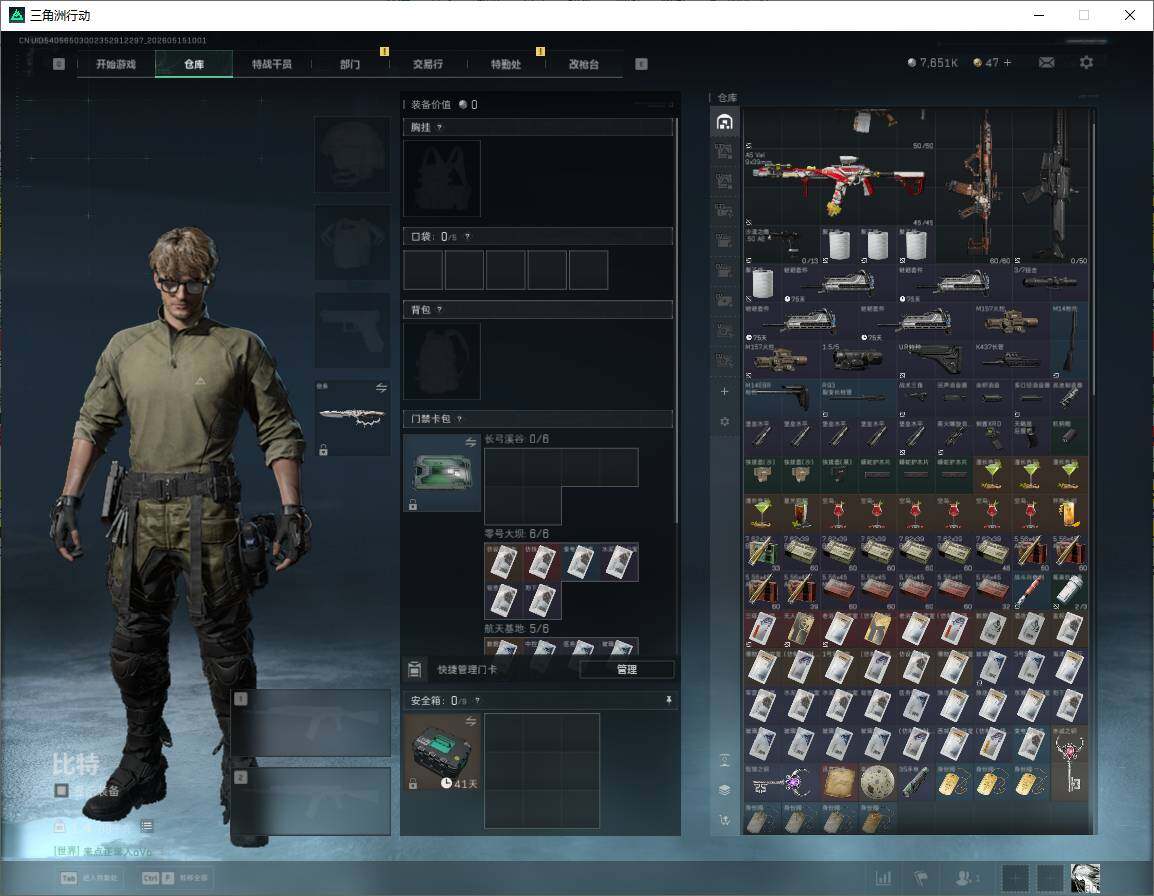This screenshot has height=896, width=1154.
Task: Open the list icon near chat
Action: (146, 826)
